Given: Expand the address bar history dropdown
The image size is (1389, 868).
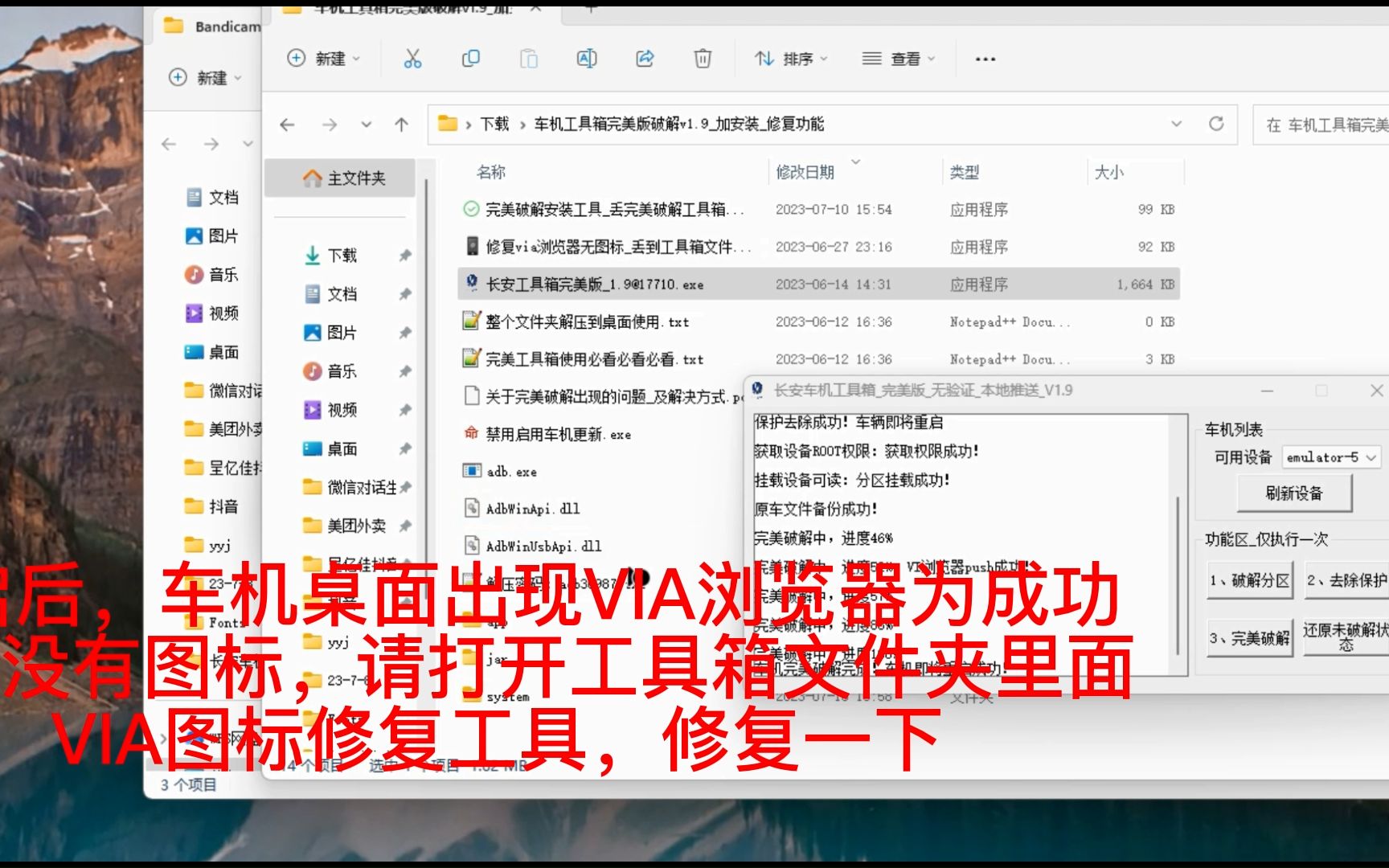Looking at the screenshot, I should (1177, 124).
